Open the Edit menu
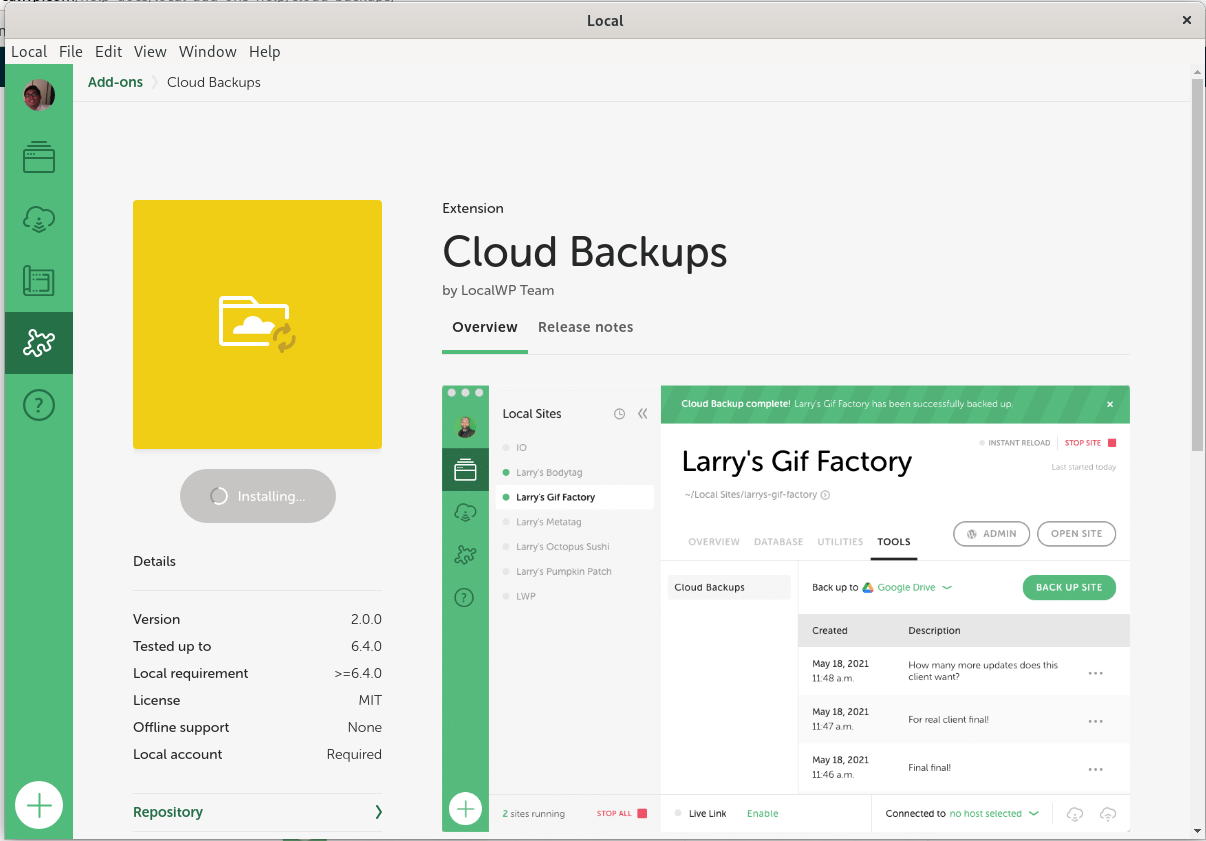Viewport: 1206px width, 841px height. pos(109,52)
